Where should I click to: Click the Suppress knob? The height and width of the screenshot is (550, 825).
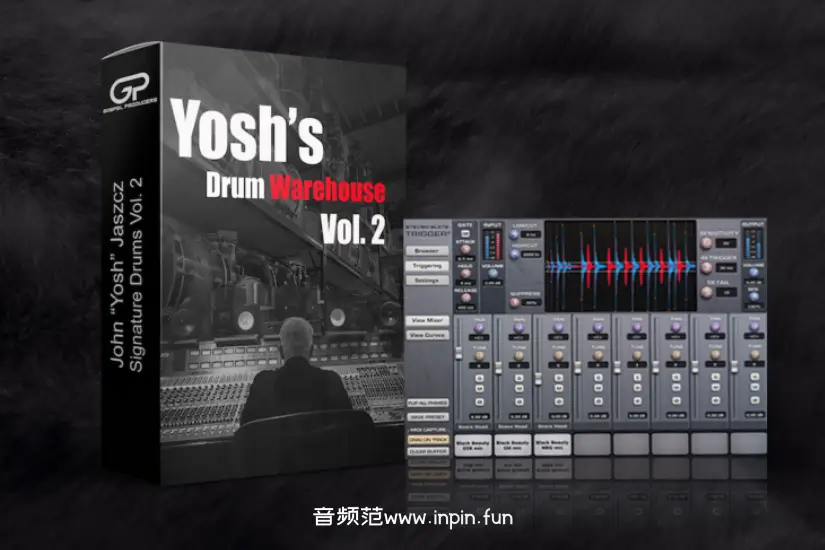tap(514, 302)
